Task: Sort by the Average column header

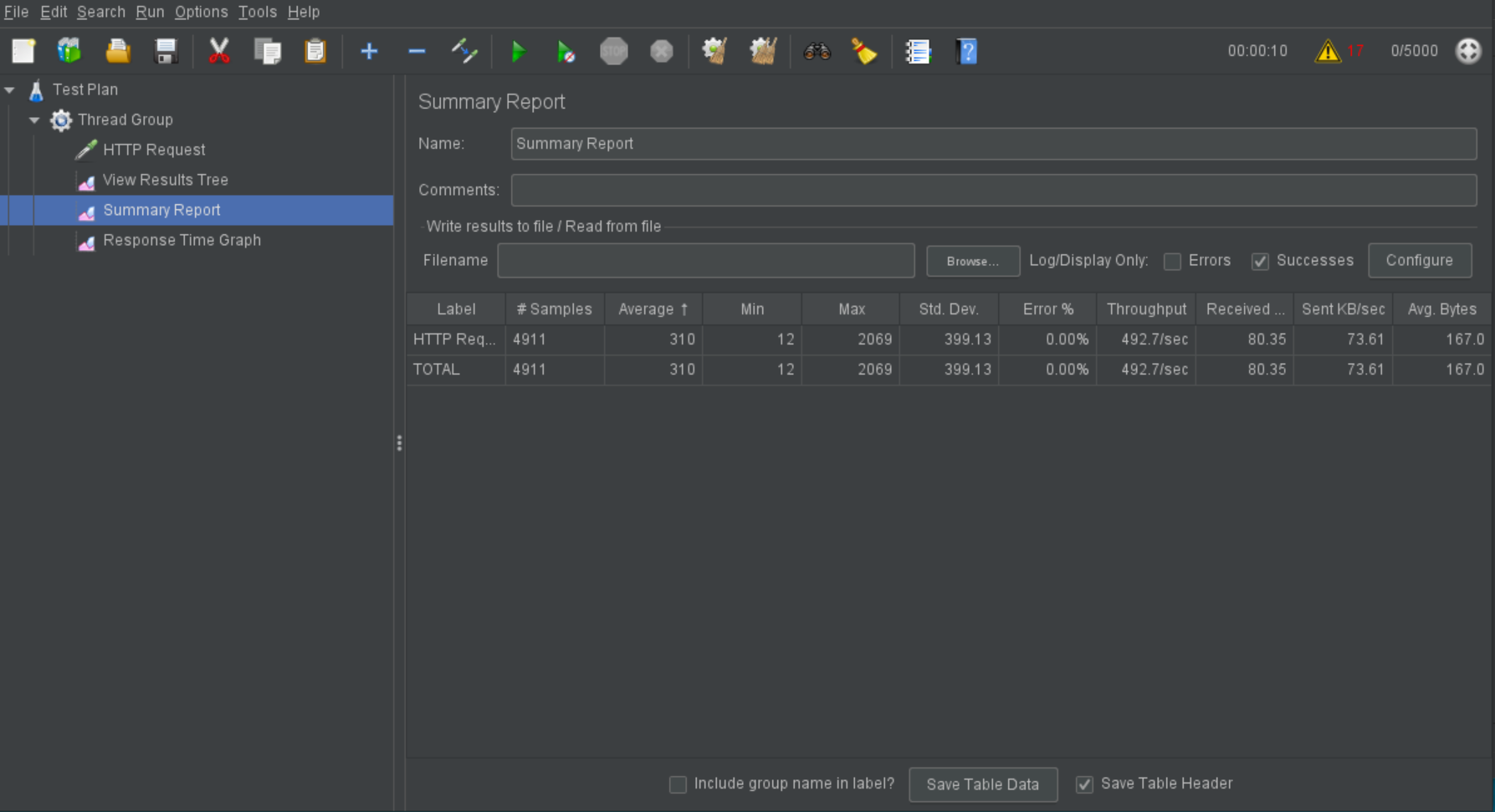Action: [x=653, y=309]
